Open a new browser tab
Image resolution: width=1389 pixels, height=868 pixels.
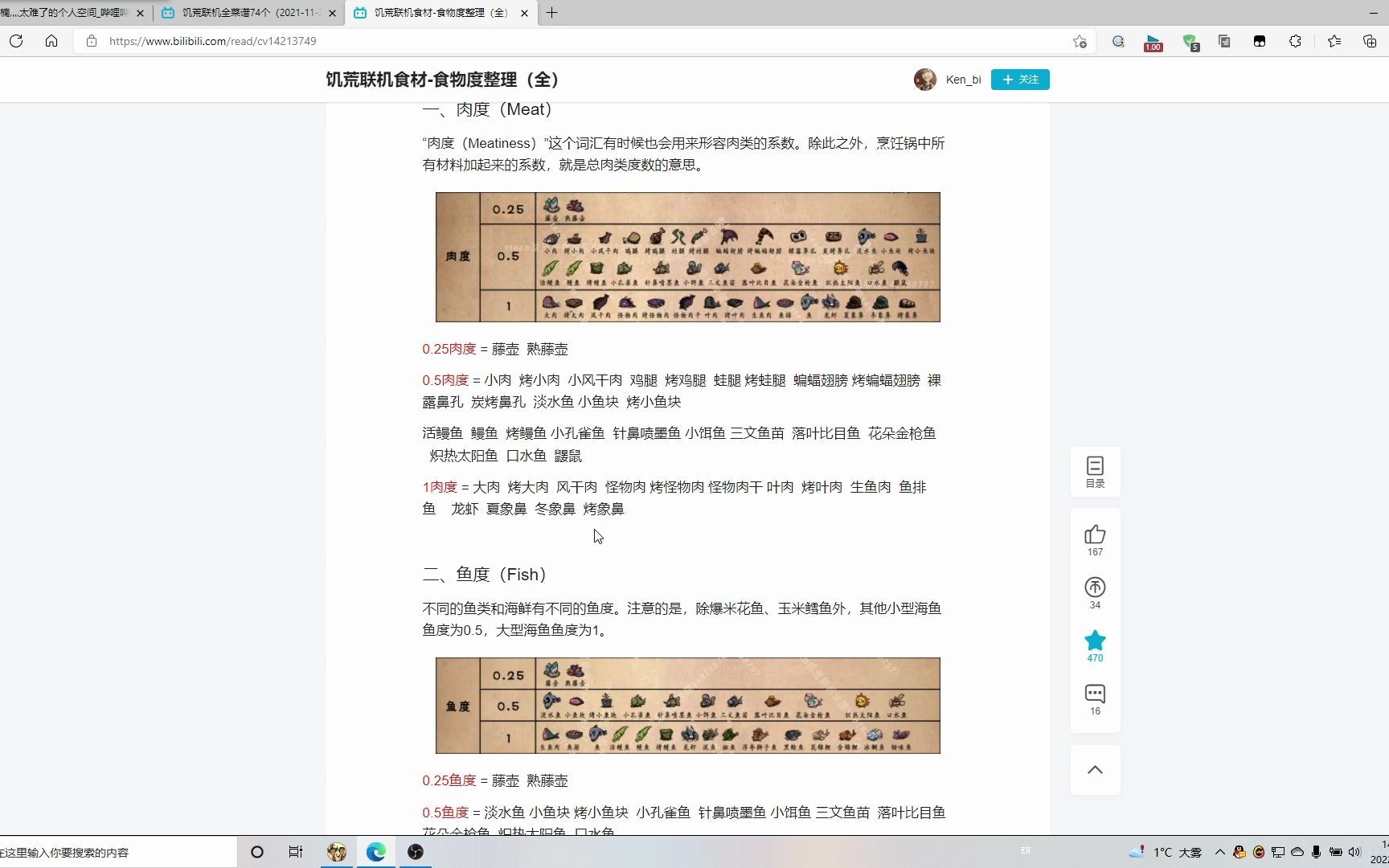(x=551, y=13)
